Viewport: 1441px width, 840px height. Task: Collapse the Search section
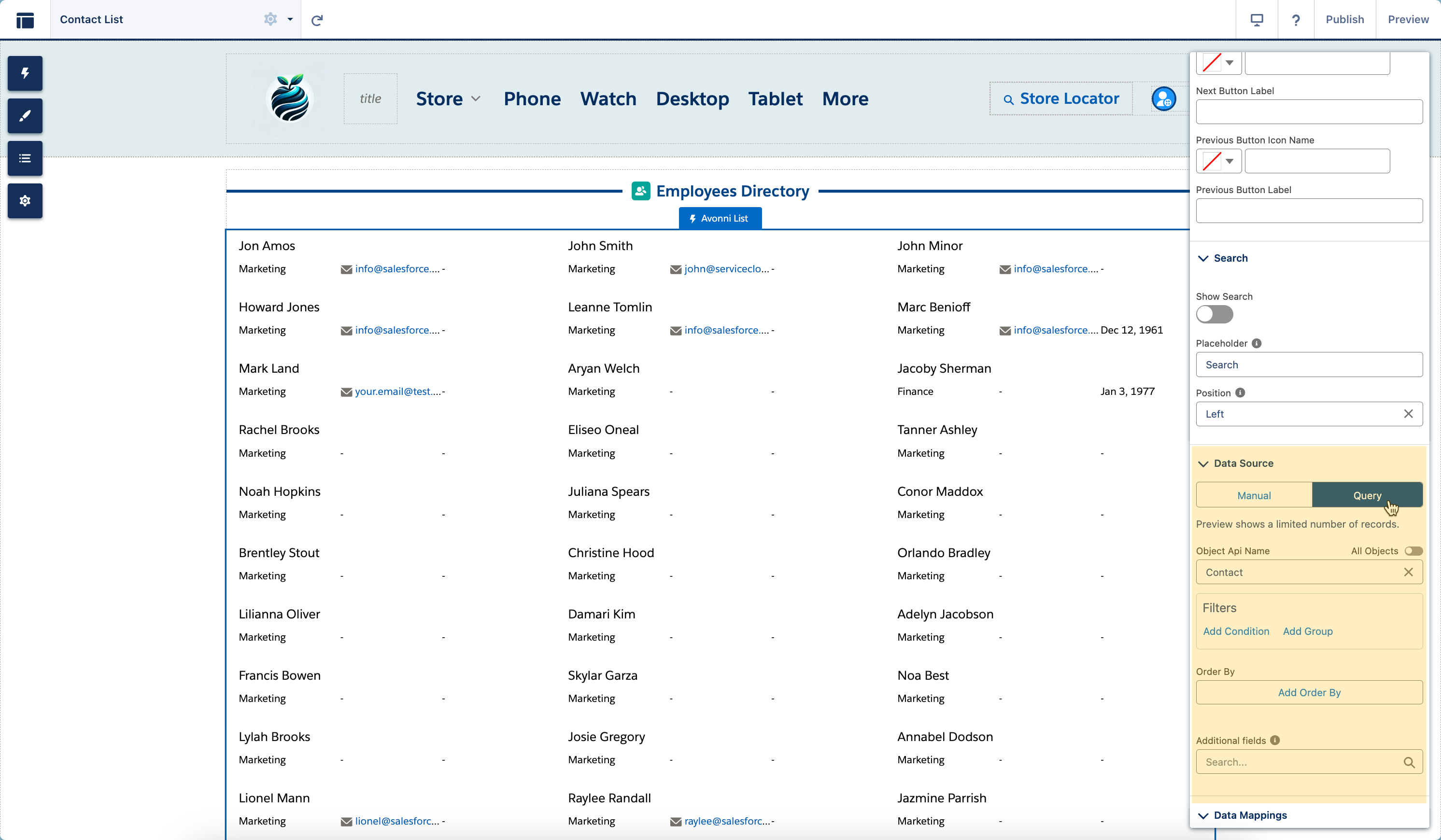[1203, 258]
